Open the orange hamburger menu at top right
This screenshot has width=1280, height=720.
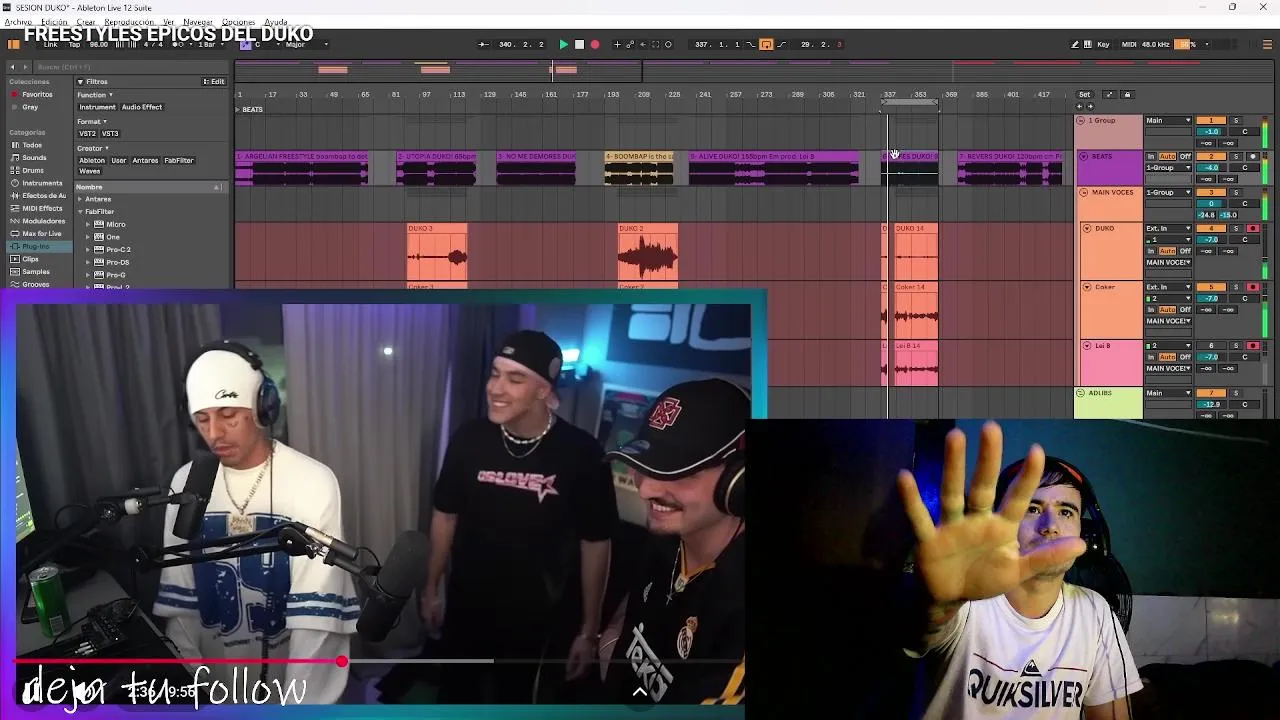(x=1268, y=44)
